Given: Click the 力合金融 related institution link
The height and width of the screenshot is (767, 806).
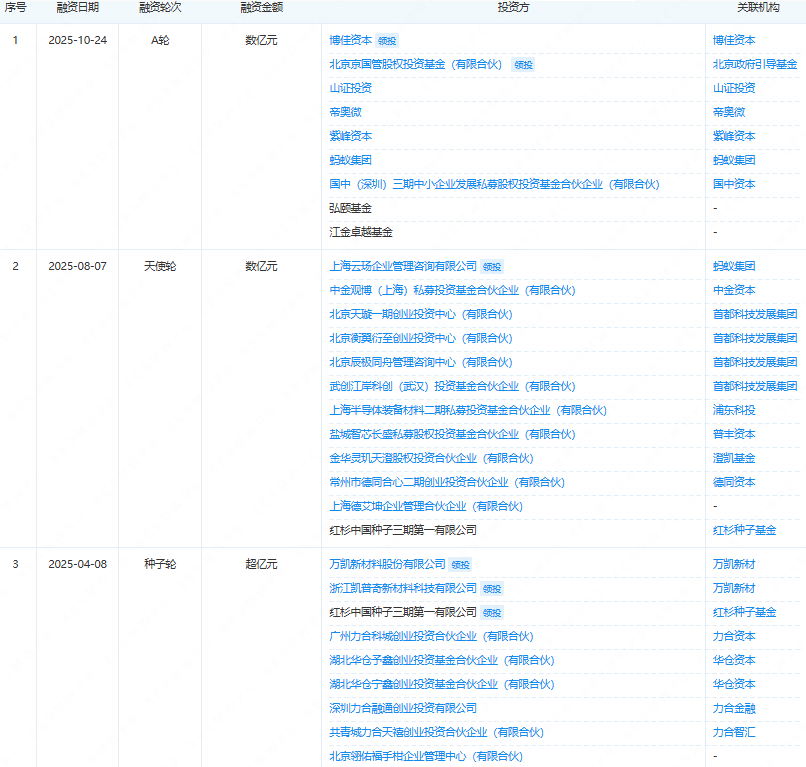Looking at the screenshot, I should pyautogui.click(x=735, y=708).
